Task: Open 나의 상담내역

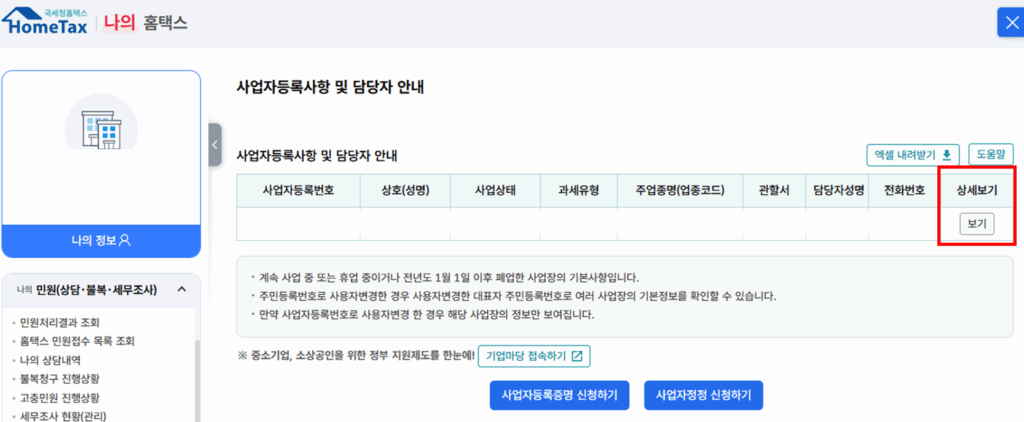Action: (50, 359)
